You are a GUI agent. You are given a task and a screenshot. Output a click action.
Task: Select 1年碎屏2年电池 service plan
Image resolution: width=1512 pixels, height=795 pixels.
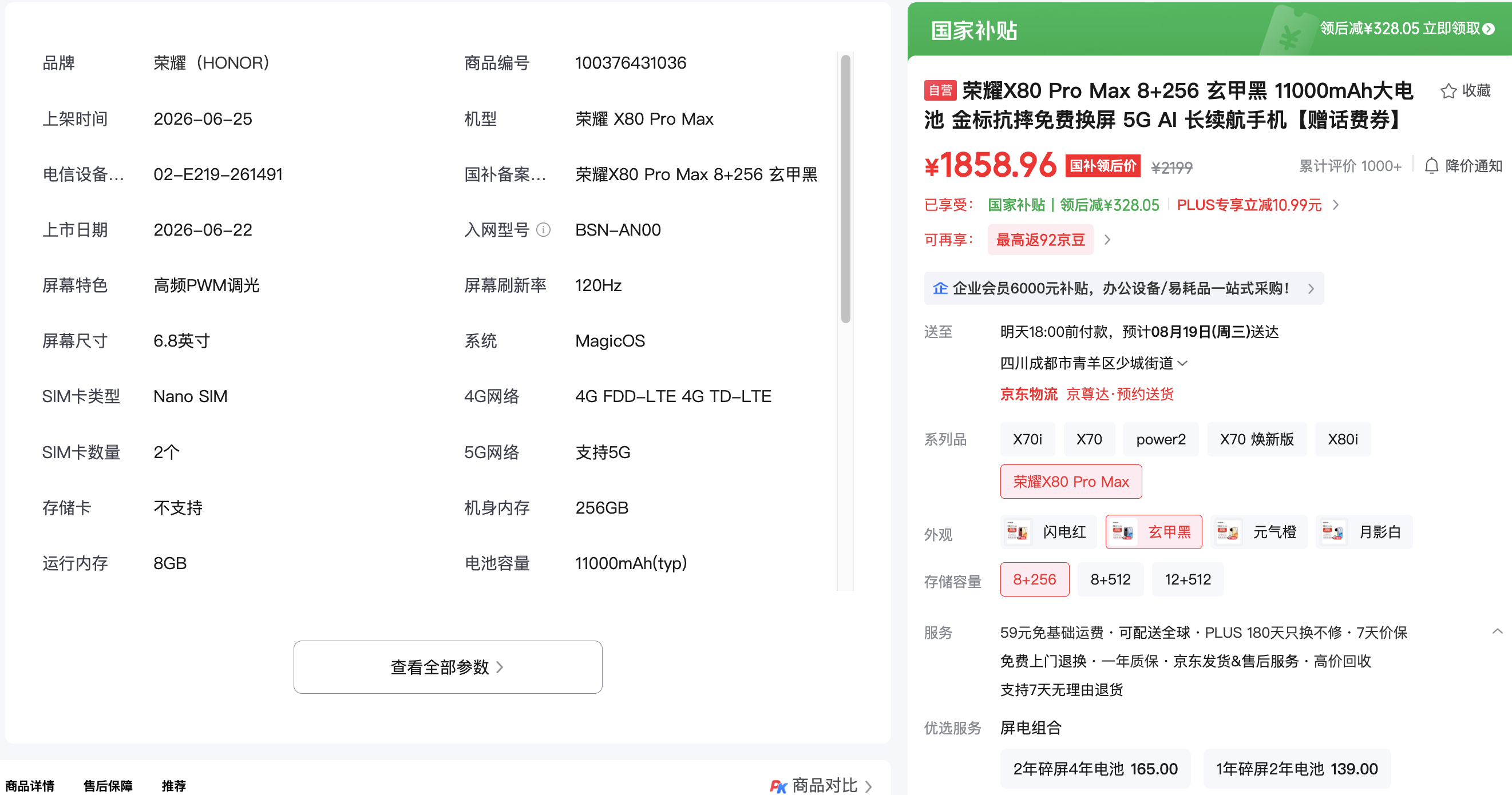tap(1297, 769)
